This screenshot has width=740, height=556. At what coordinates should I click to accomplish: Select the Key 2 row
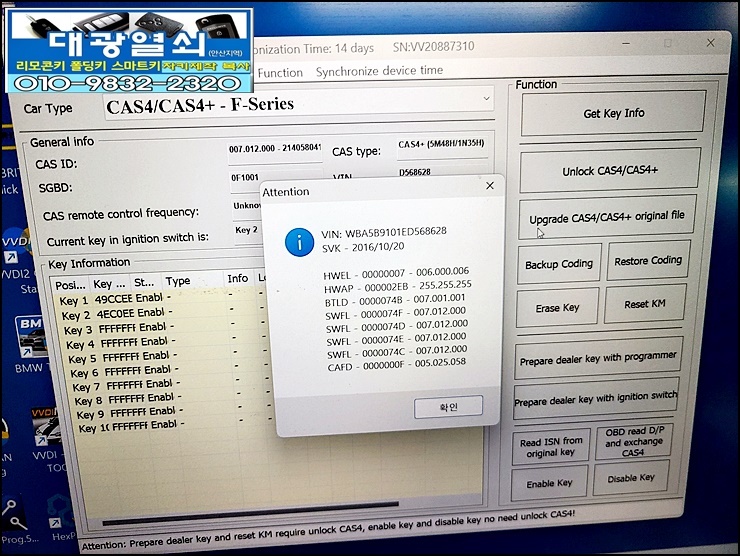(162, 314)
